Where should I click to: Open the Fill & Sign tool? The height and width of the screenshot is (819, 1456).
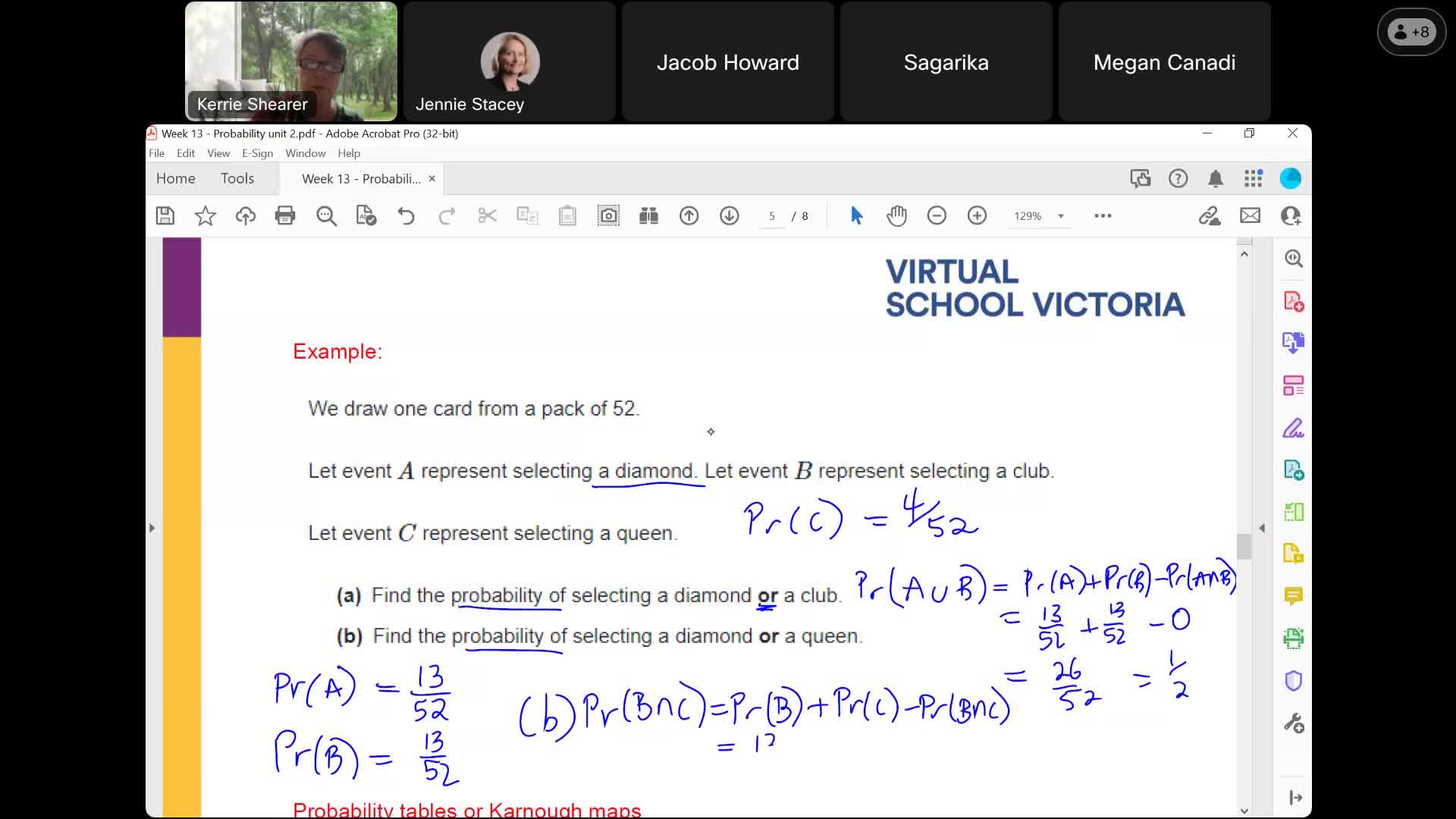[x=1293, y=428]
